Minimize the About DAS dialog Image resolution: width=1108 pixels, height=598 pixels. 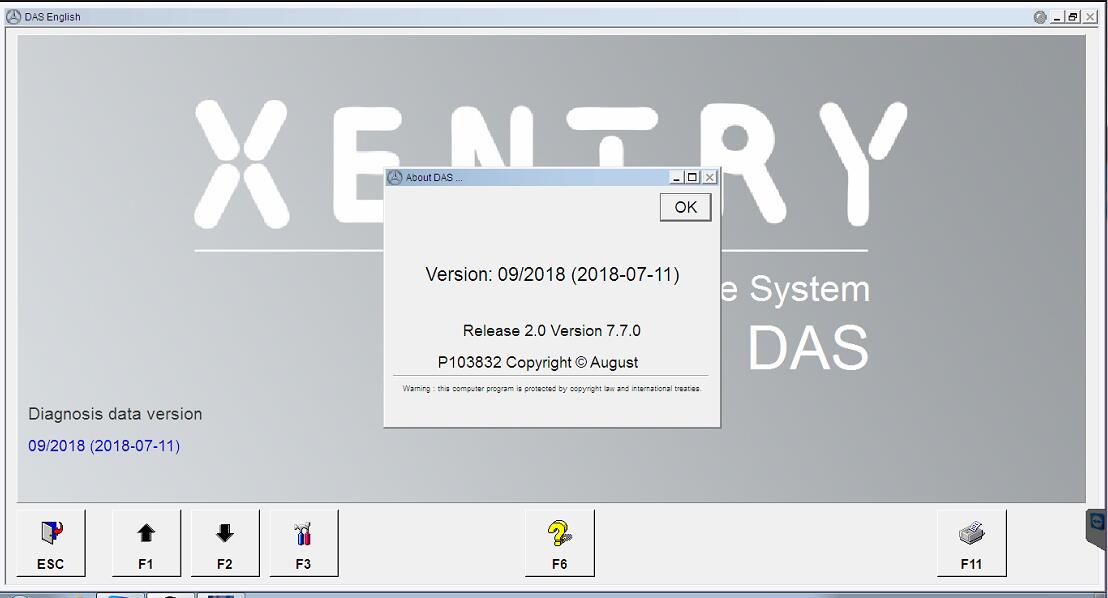(677, 177)
